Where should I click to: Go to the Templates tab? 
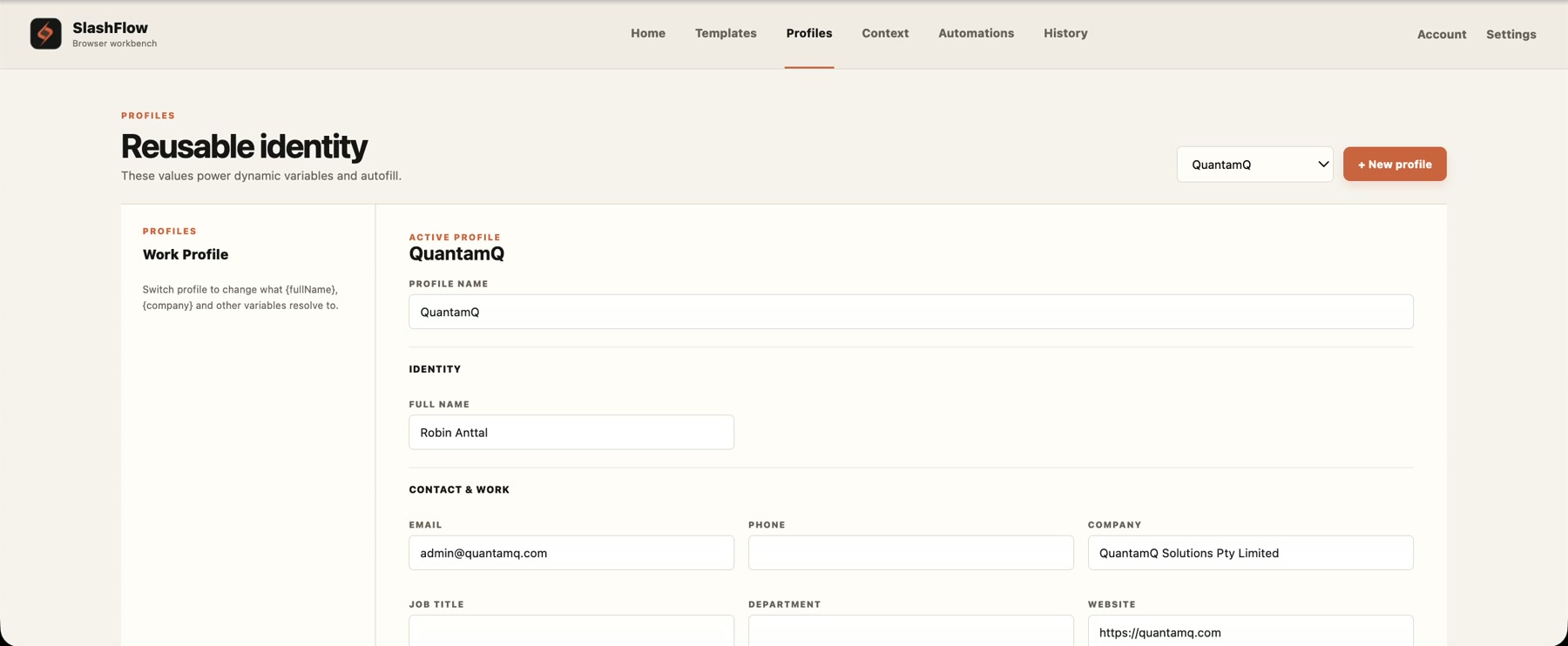coord(726,33)
